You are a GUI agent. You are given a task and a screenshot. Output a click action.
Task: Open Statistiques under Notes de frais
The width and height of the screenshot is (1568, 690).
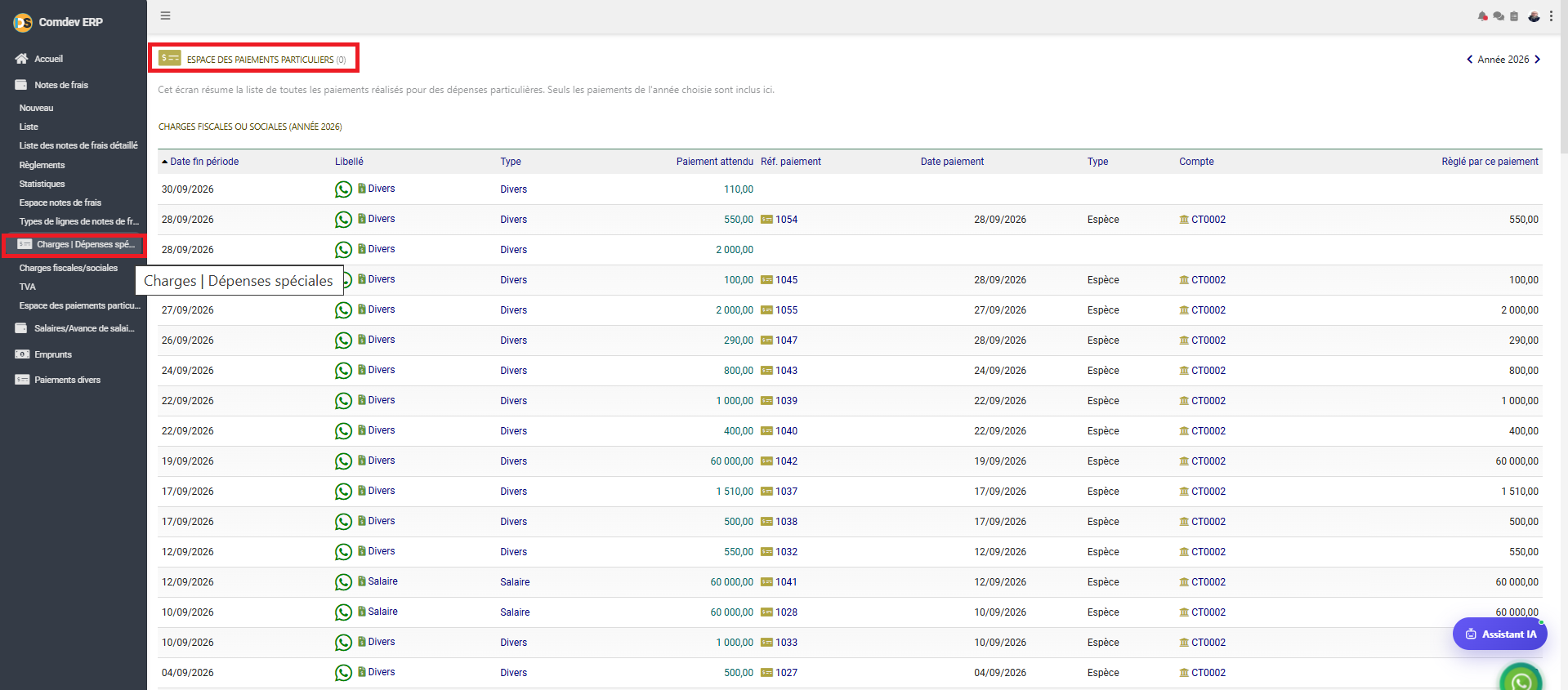point(42,184)
